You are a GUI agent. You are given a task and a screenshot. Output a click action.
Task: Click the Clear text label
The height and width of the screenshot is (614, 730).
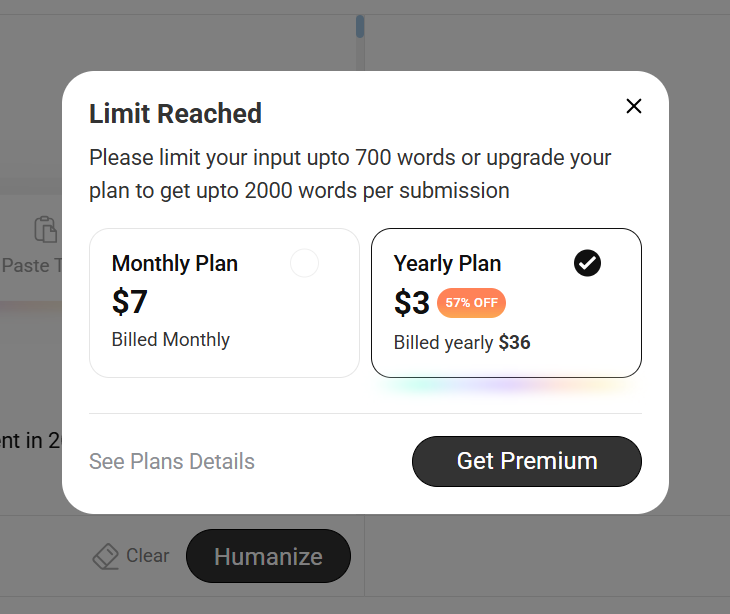pyautogui.click(x=148, y=555)
